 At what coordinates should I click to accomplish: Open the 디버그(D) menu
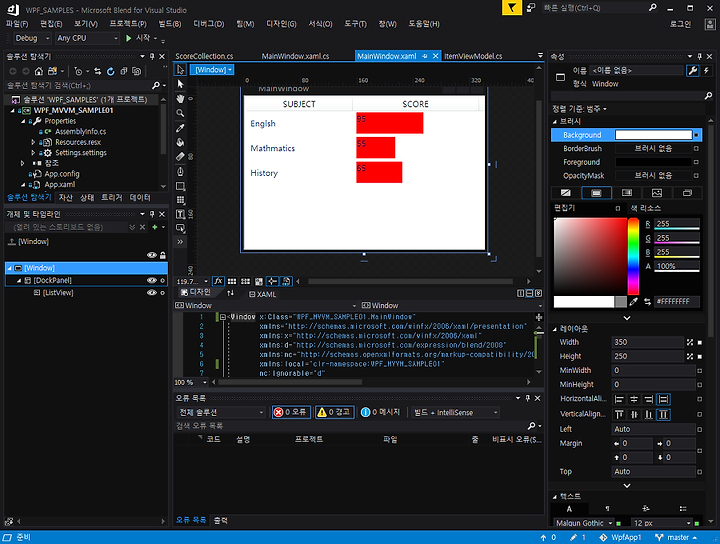[x=208, y=24]
